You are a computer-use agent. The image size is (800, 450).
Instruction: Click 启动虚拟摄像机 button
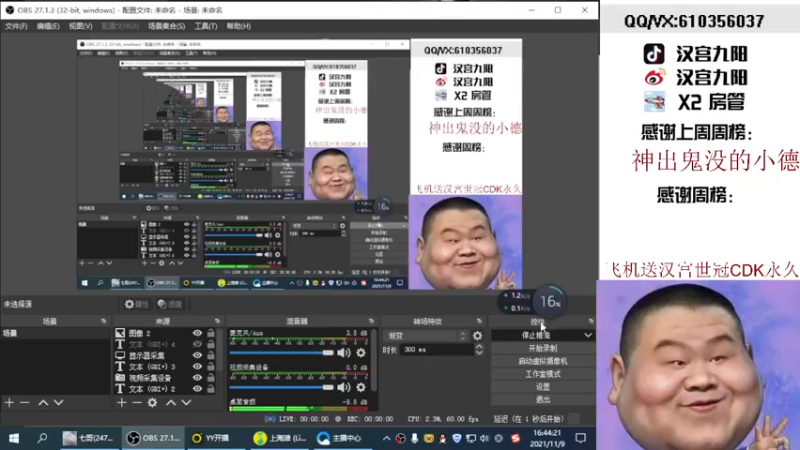[x=543, y=361]
